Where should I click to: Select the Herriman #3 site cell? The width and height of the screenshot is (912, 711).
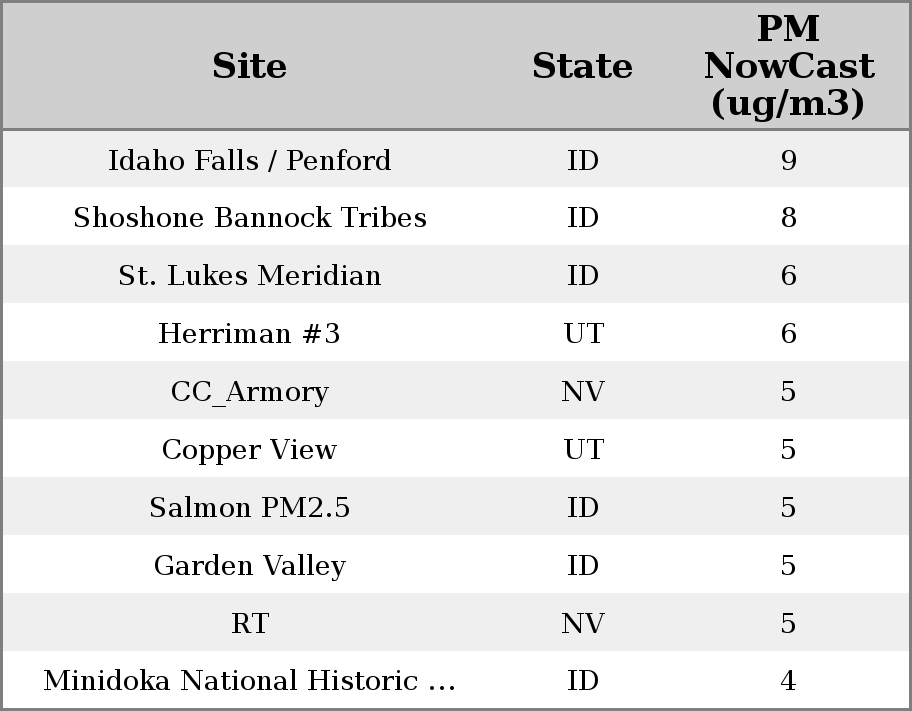coord(249,334)
